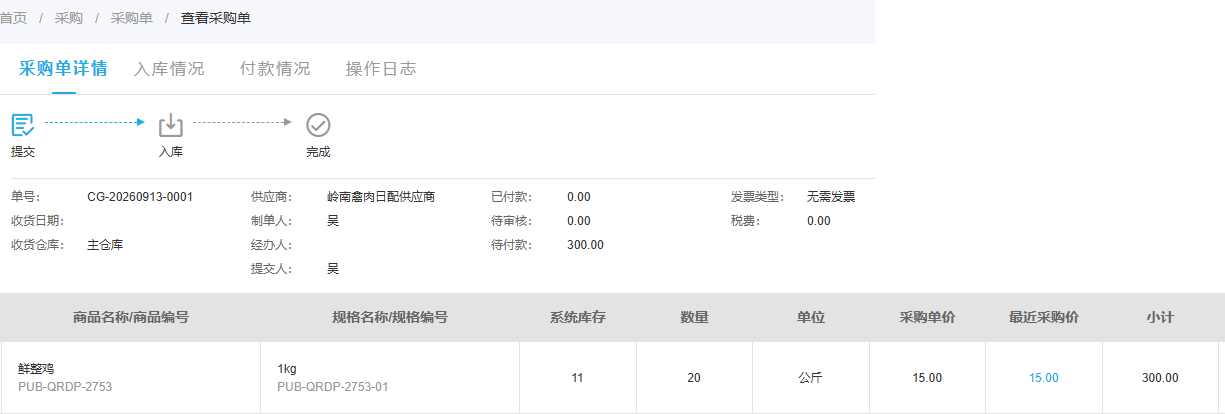Image resolution: width=1225 pixels, height=414 pixels.
Task: Click 待付款 amount 300.00
Action: (585, 245)
